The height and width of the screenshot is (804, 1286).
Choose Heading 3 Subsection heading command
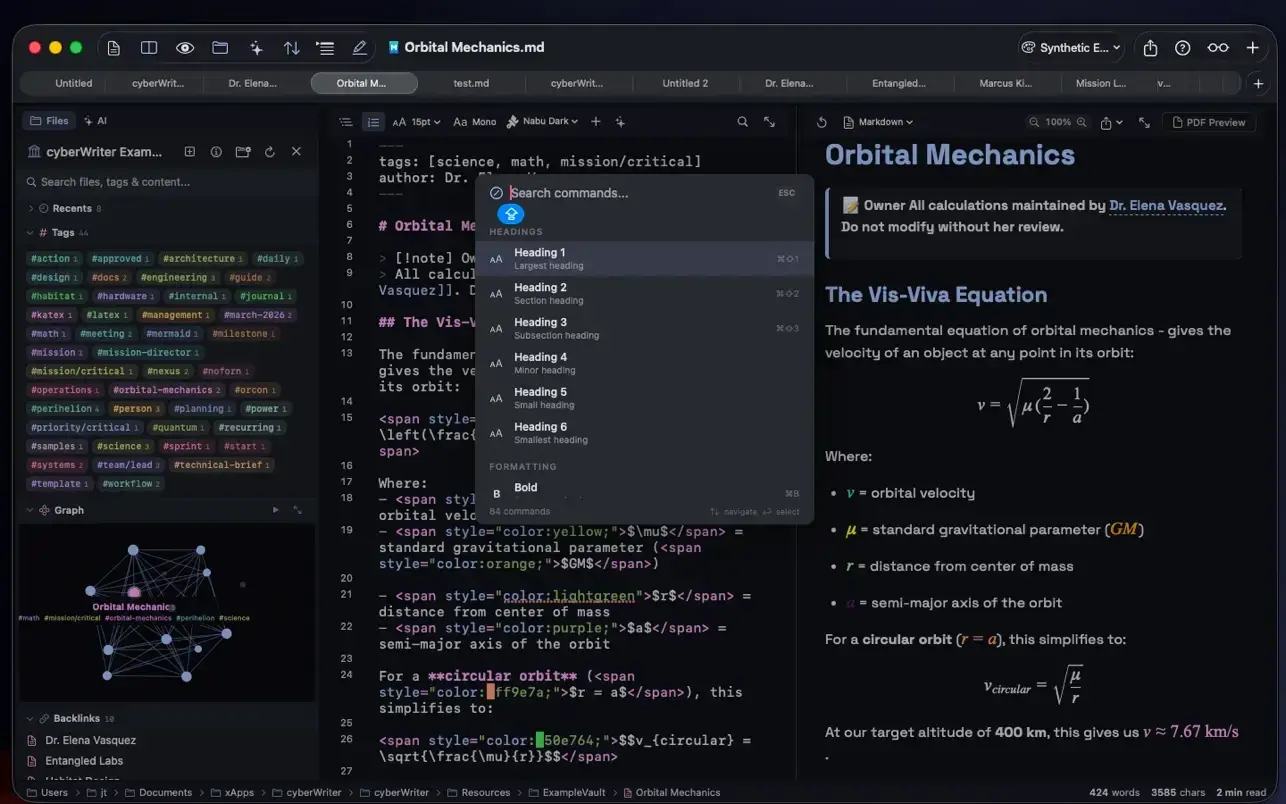click(x=644, y=329)
